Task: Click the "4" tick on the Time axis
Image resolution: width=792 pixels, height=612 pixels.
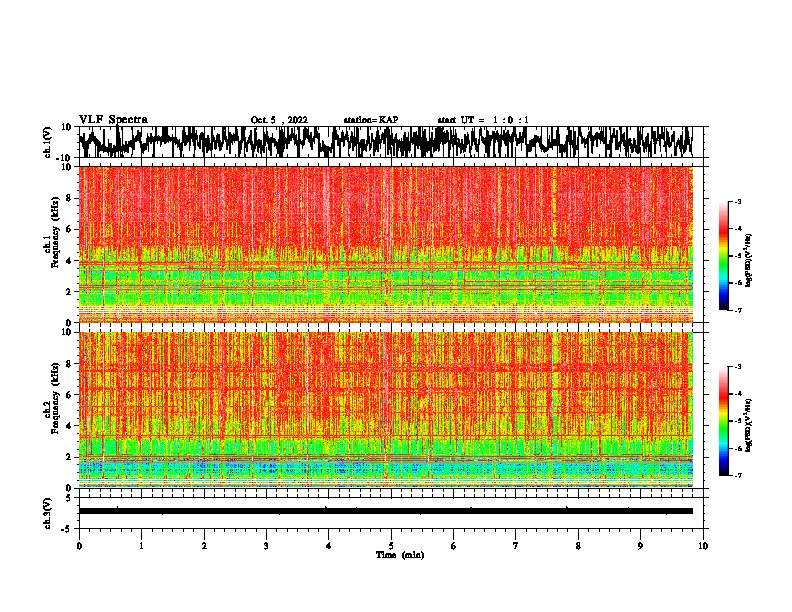Action: (x=328, y=546)
